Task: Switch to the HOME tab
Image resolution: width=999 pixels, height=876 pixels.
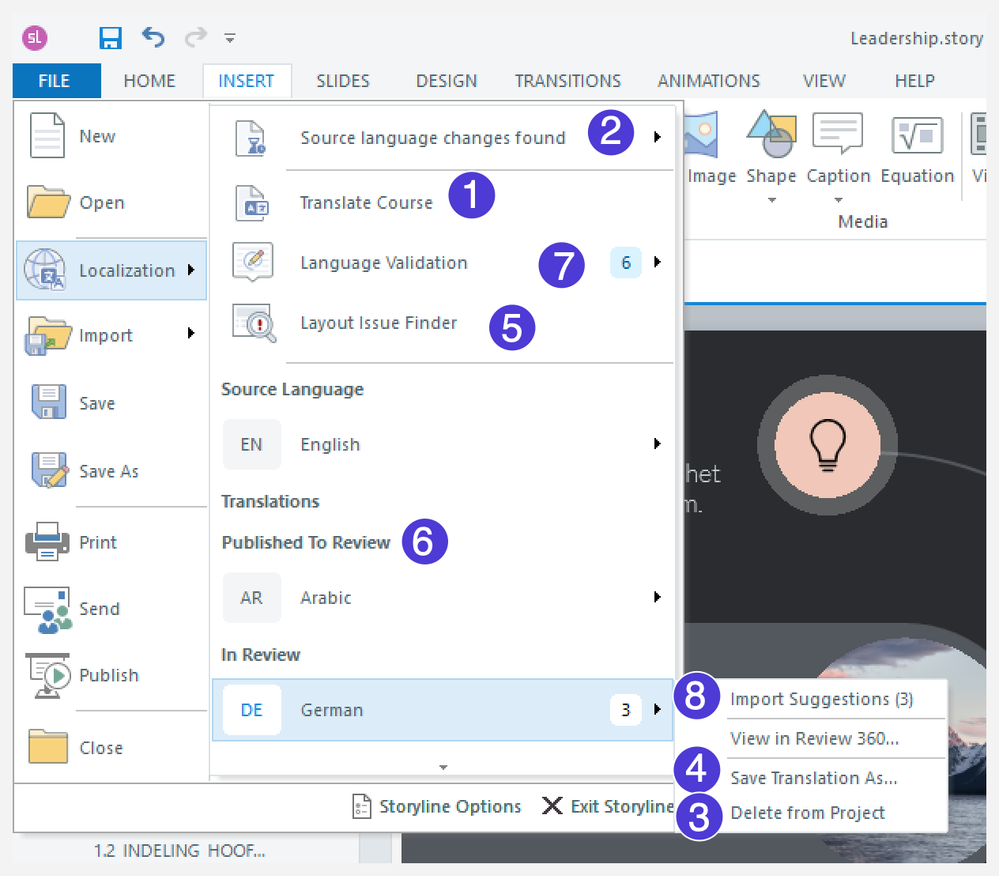Action: tap(150, 81)
